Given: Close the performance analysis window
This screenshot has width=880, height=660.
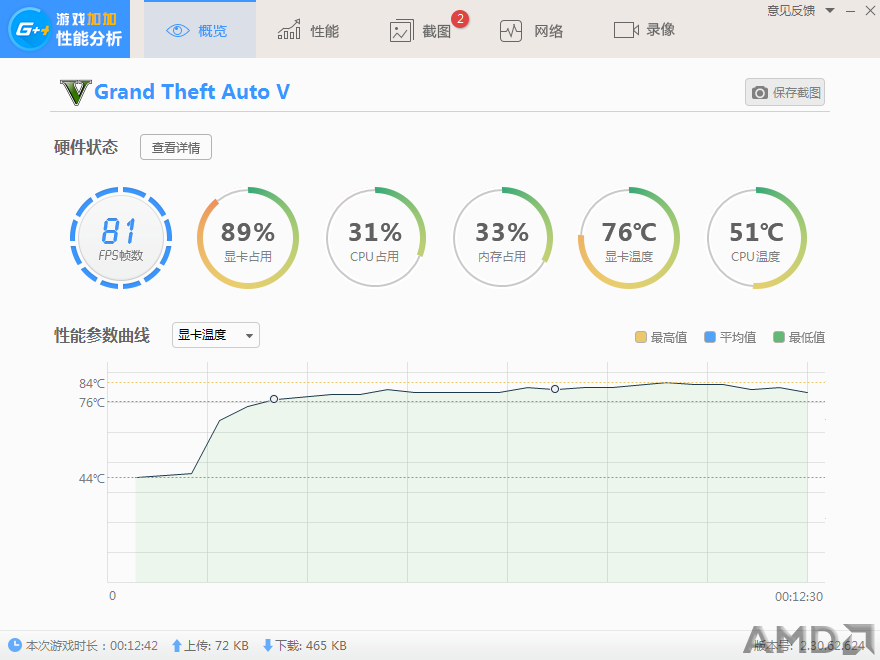Looking at the screenshot, I should pyautogui.click(x=870, y=11).
